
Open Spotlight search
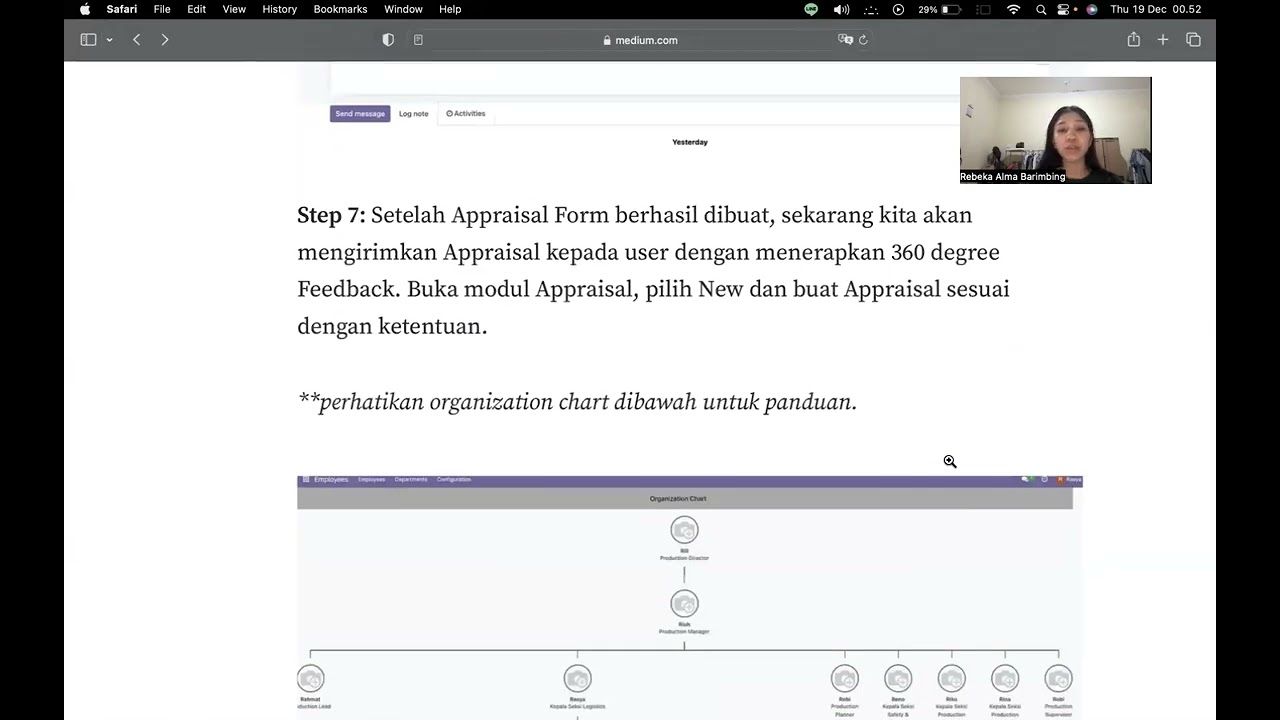[1041, 9]
